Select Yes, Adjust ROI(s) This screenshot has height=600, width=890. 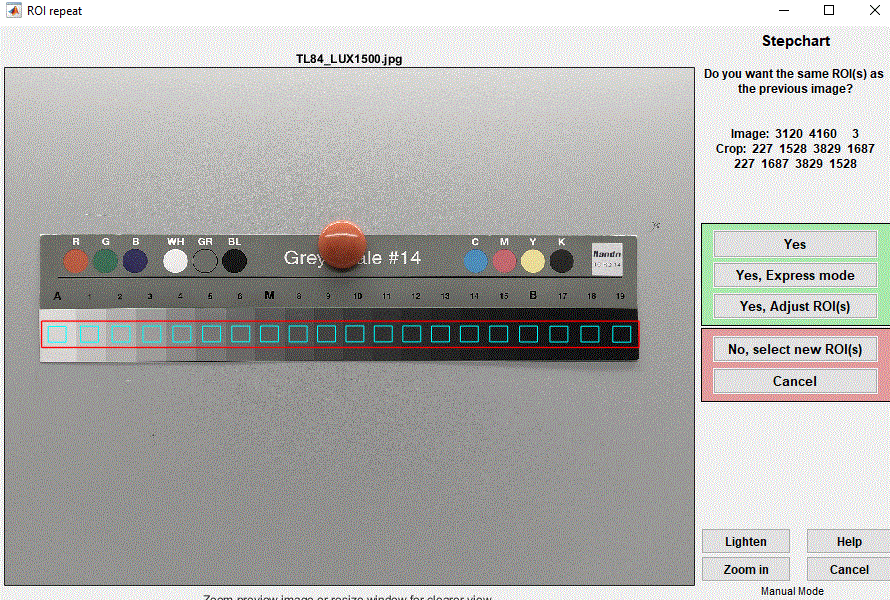click(x=795, y=307)
